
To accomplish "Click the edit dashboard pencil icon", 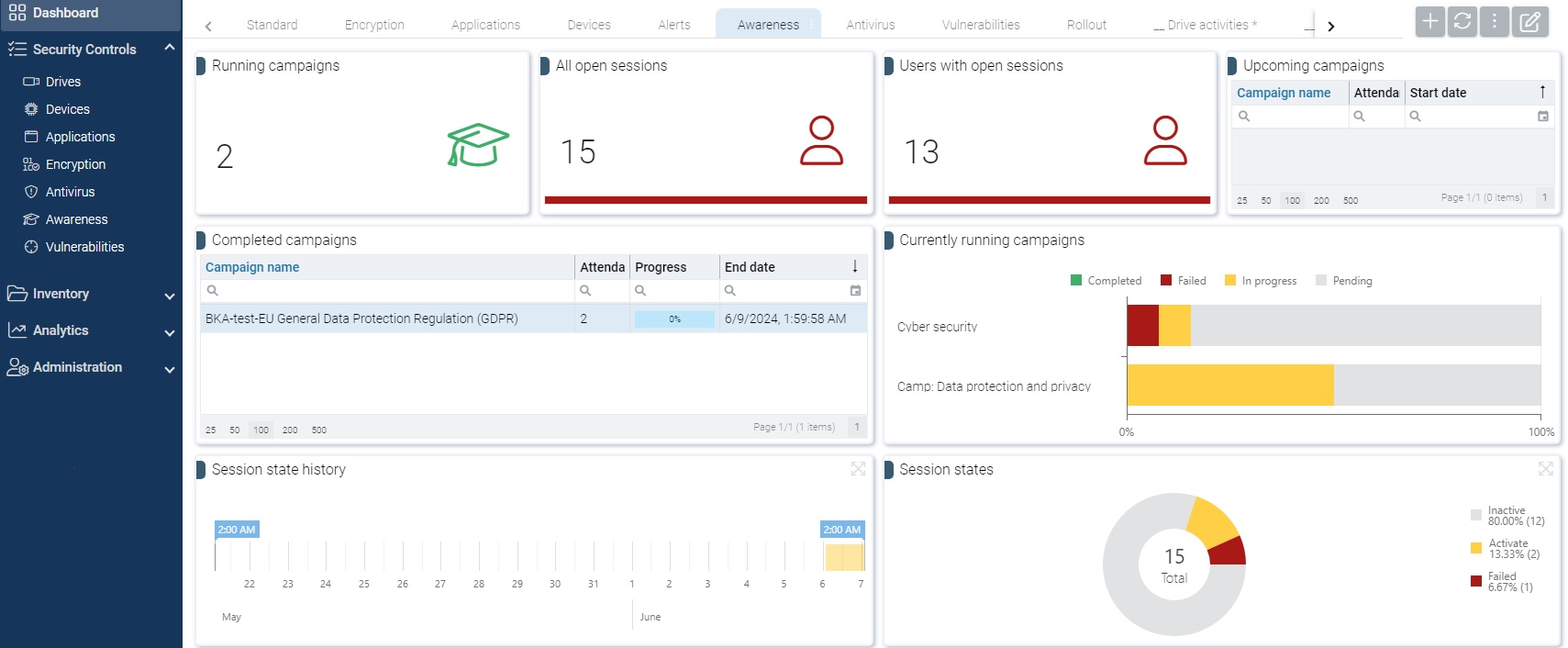I will 1529,21.
